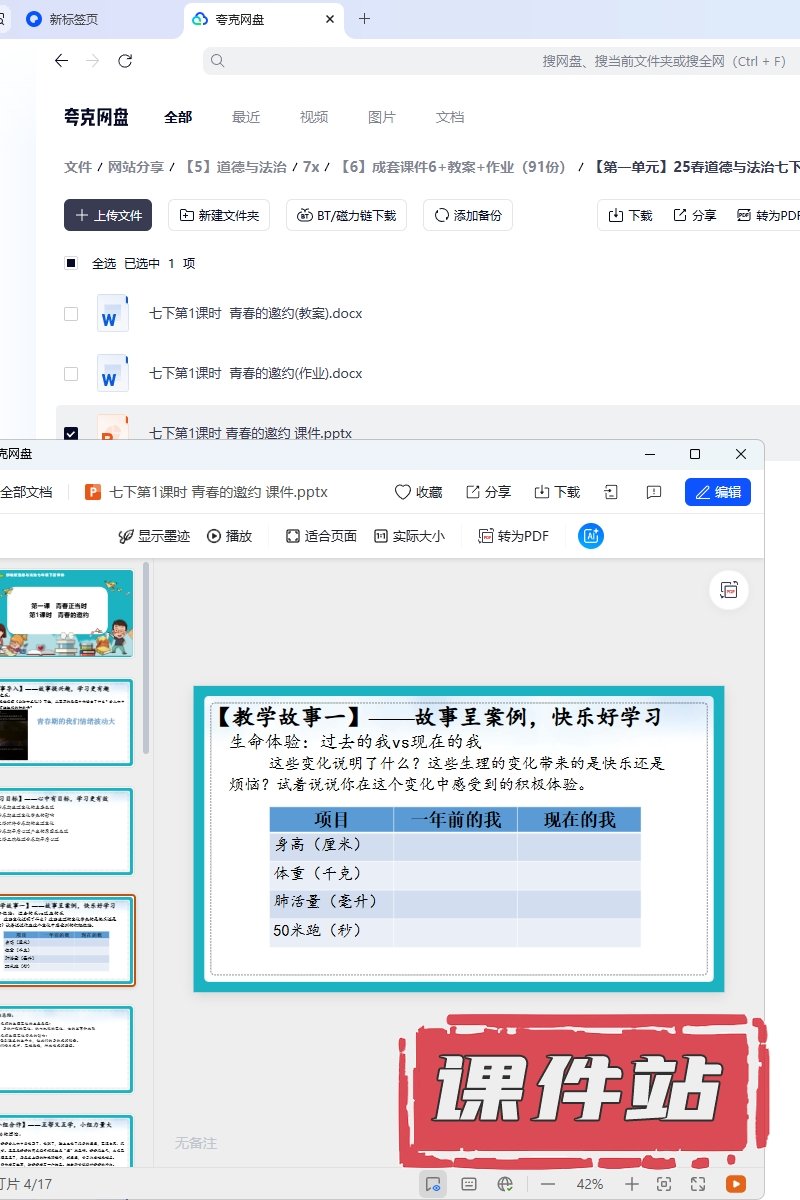Click the floating PDF convert icon

coord(729,590)
